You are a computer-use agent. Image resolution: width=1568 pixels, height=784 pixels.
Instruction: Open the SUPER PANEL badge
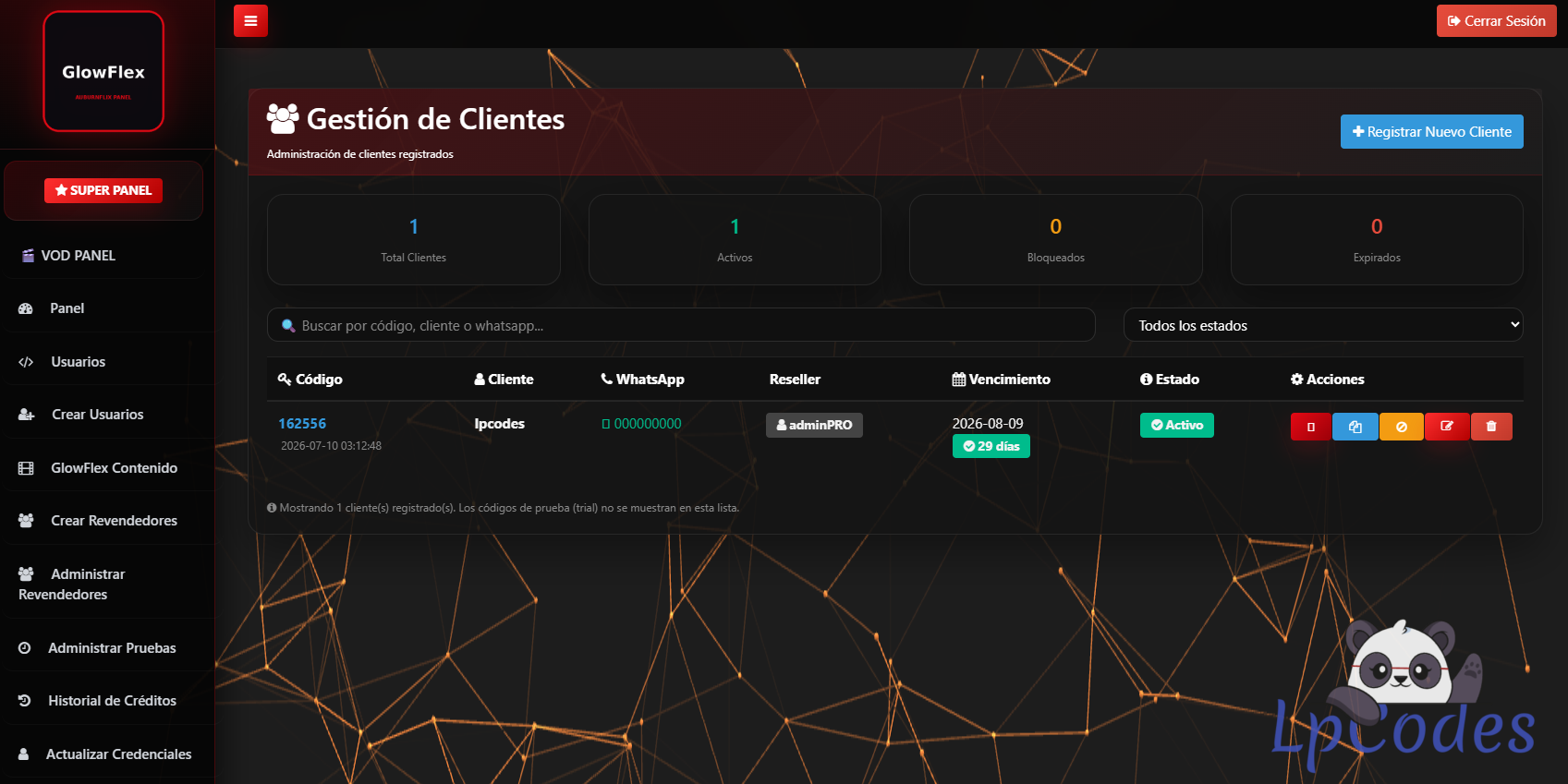click(x=103, y=190)
